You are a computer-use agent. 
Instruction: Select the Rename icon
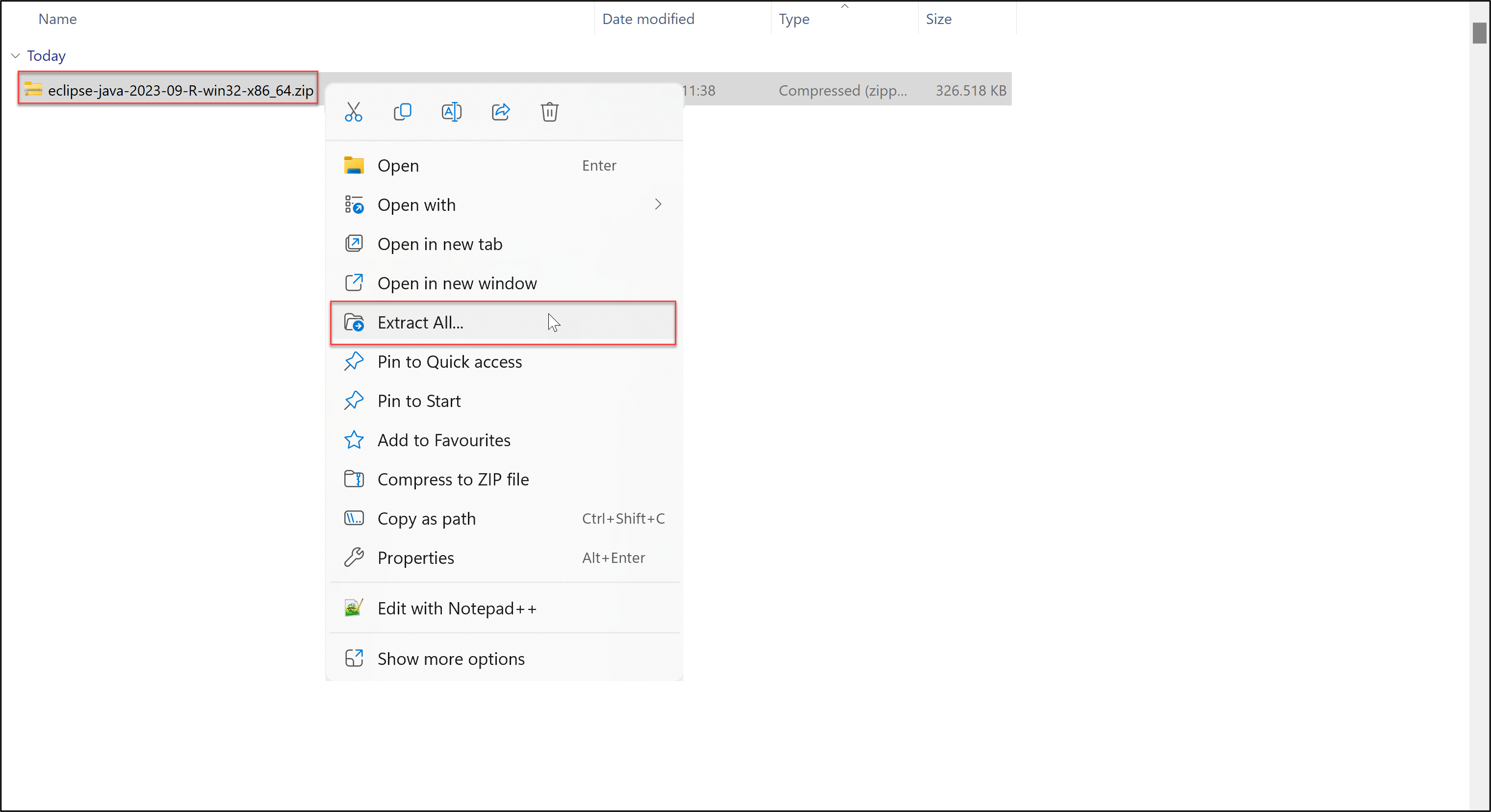click(x=451, y=112)
